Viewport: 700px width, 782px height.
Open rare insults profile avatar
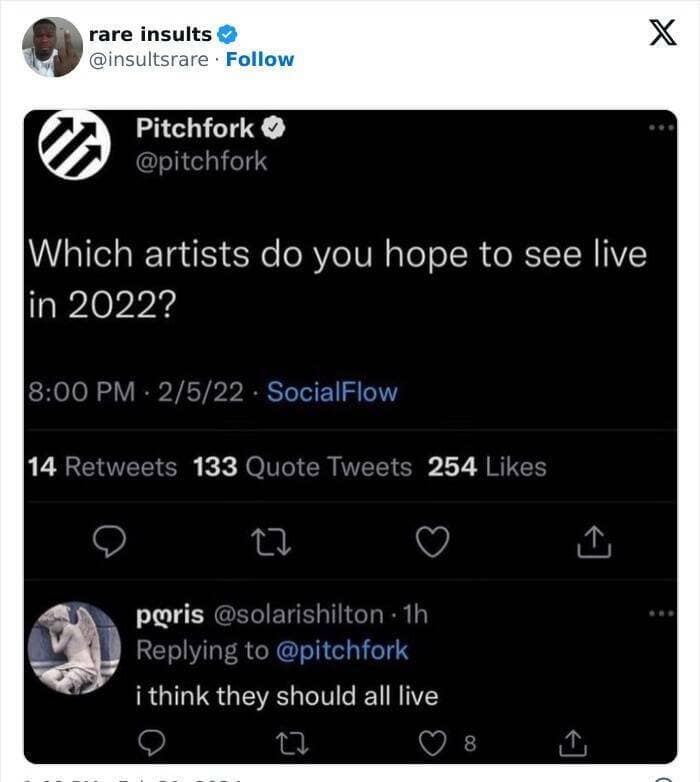pyautogui.click(x=52, y=47)
